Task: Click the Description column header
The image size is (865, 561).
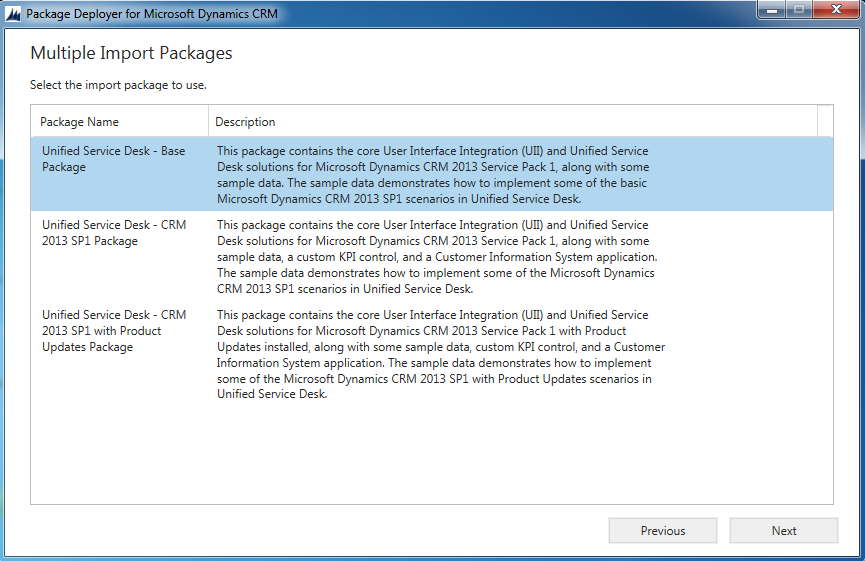Action: [x=245, y=122]
